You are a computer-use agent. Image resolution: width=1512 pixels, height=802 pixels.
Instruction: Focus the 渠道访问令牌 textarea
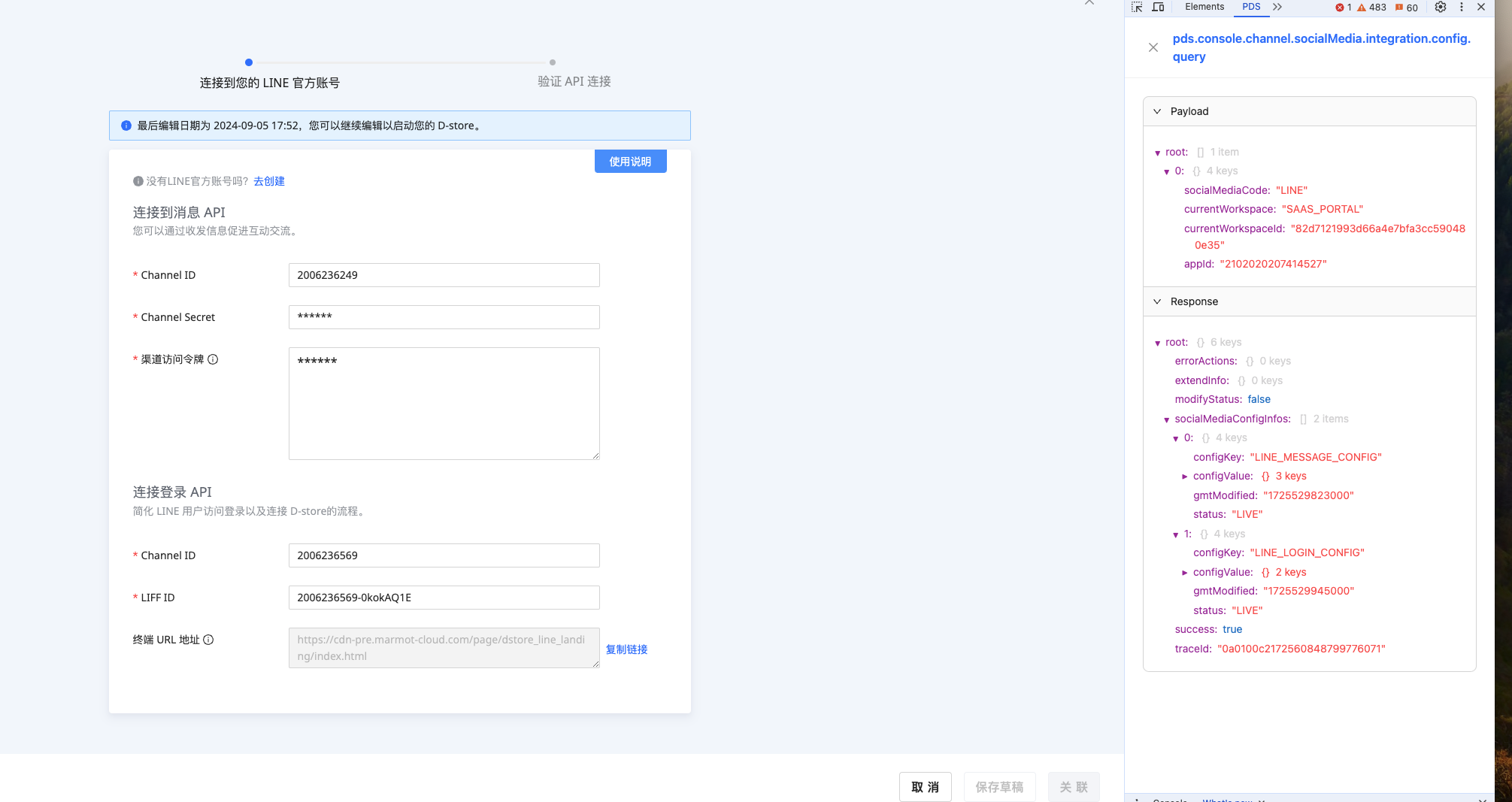[x=444, y=404]
